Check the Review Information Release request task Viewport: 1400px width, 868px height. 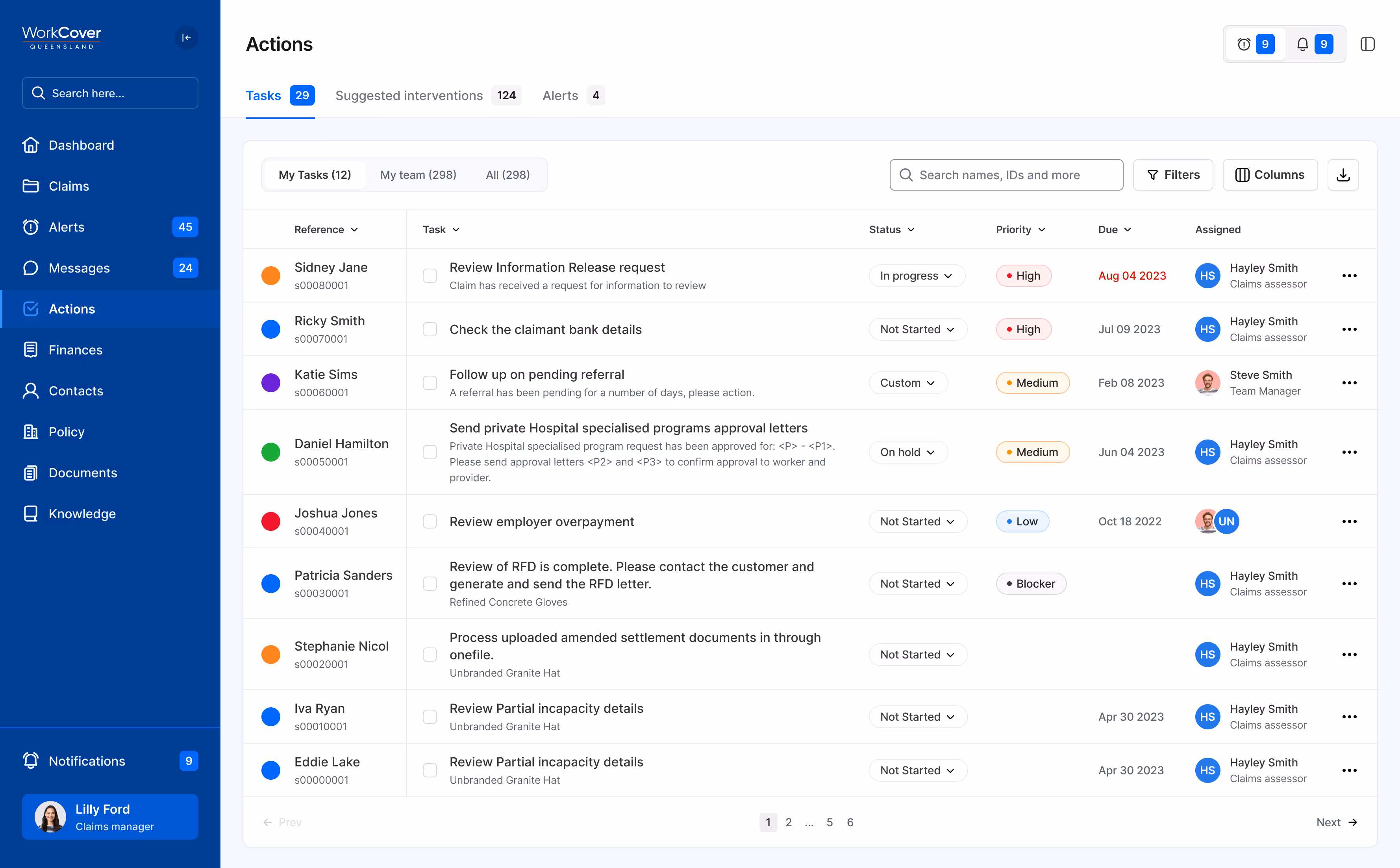click(430, 276)
